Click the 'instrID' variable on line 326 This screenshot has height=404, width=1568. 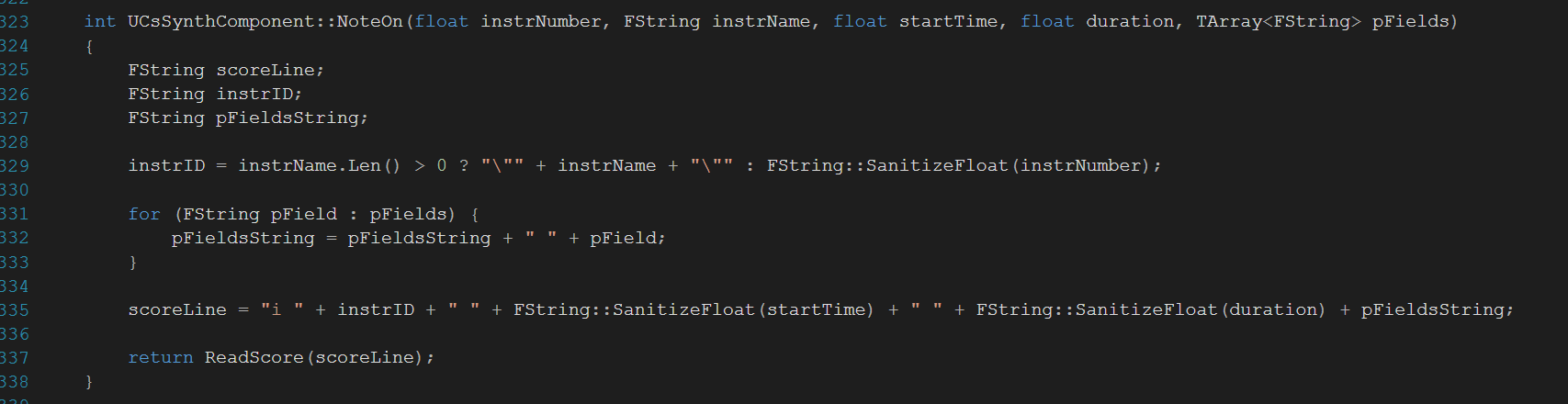[x=255, y=94]
